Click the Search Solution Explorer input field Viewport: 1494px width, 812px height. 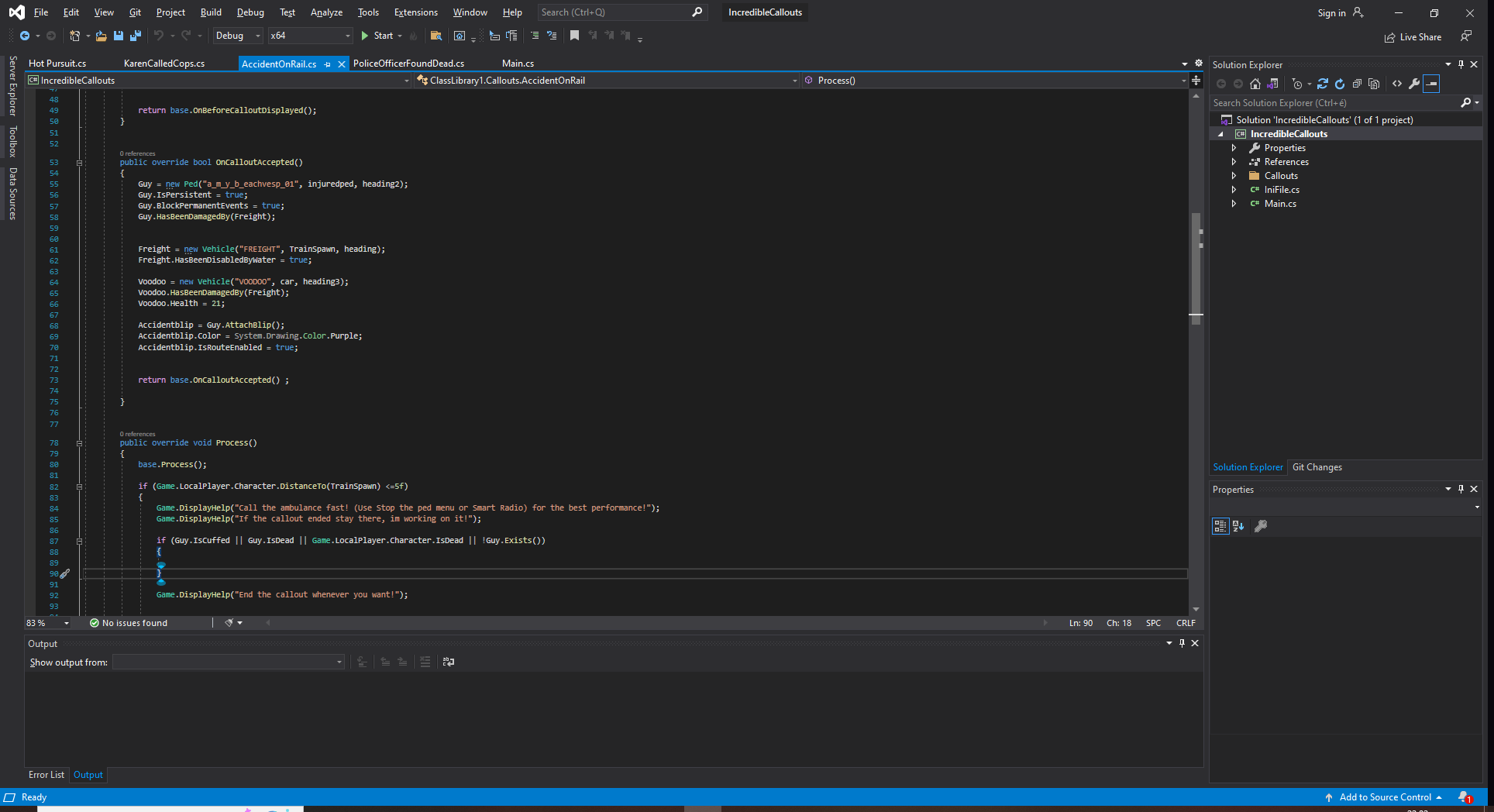point(1333,103)
